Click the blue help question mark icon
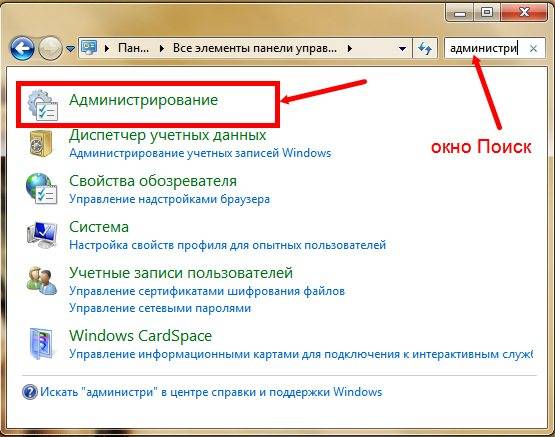The image size is (555, 437). coord(29,392)
